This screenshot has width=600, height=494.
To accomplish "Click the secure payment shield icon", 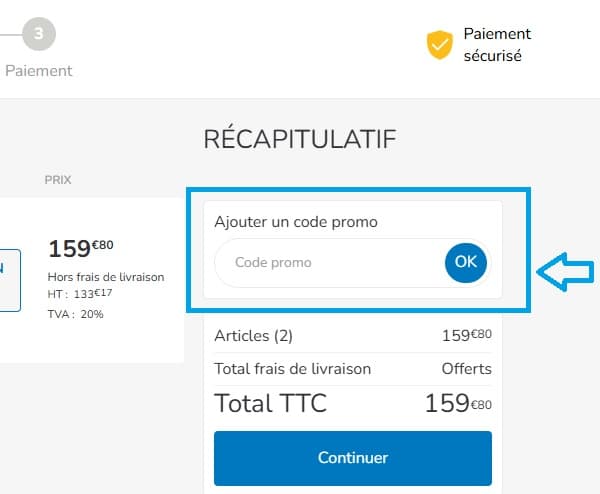I will [439, 45].
